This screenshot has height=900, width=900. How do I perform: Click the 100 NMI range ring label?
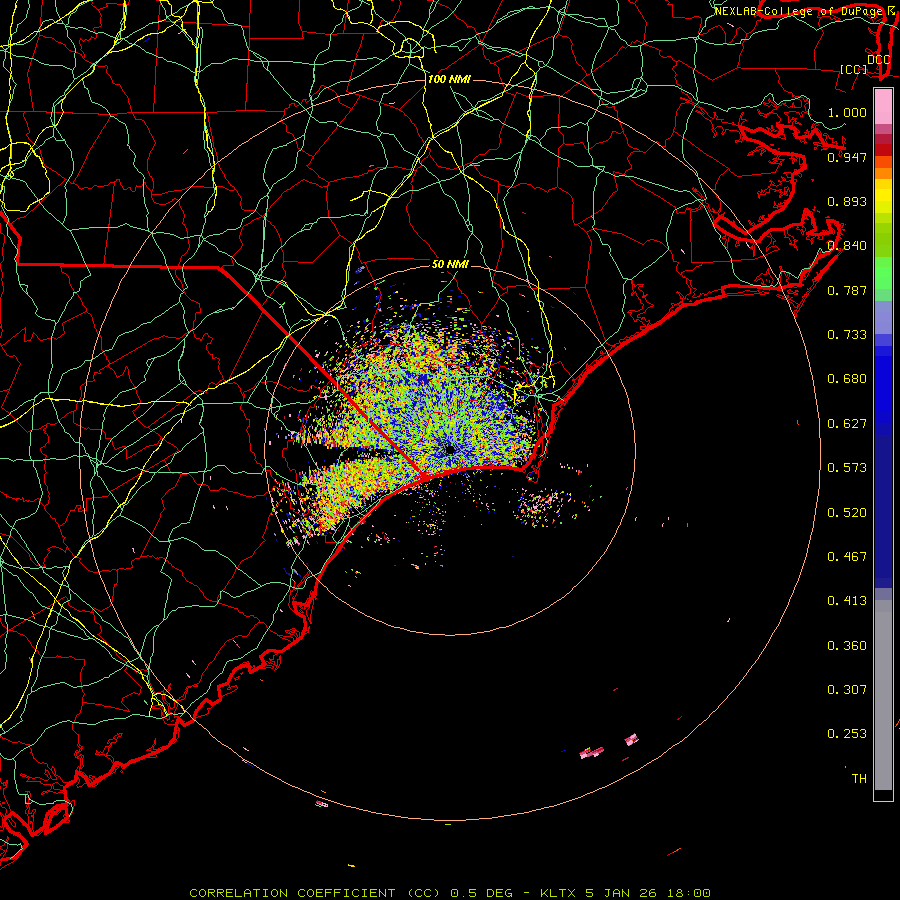[449, 79]
